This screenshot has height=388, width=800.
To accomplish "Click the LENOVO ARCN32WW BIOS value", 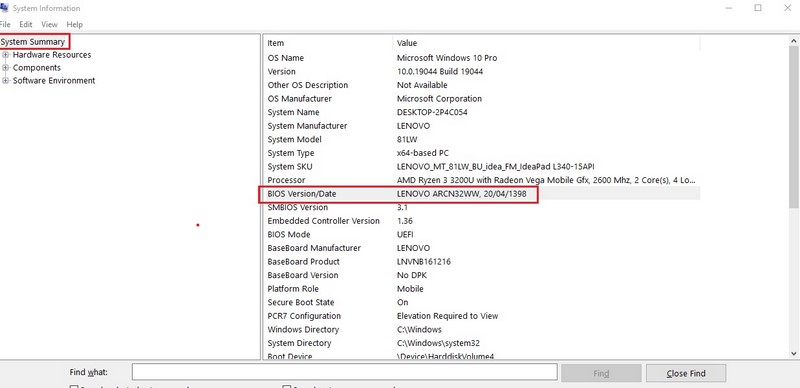I will click(x=461, y=194).
